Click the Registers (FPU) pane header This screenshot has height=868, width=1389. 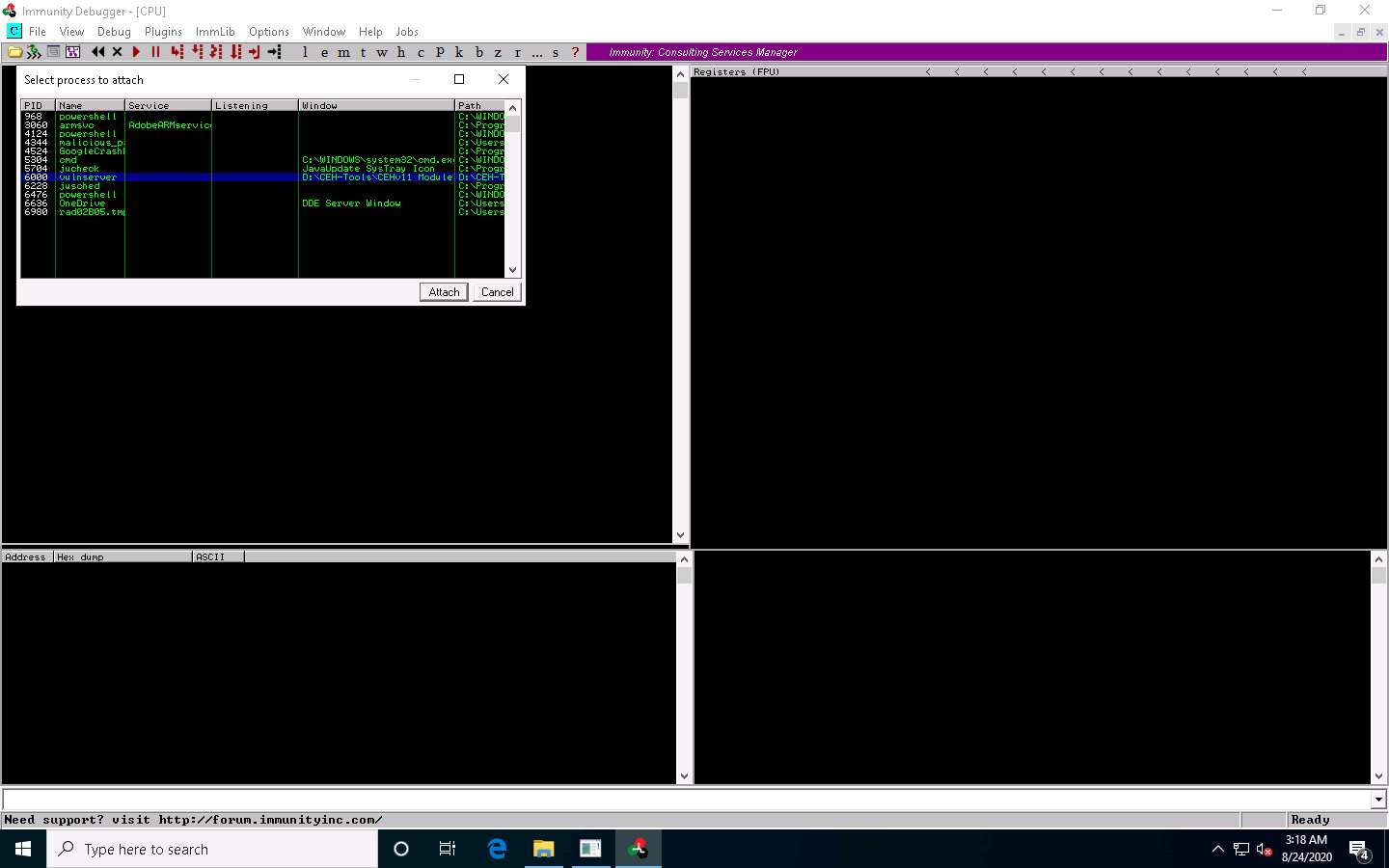pyautogui.click(x=736, y=72)
